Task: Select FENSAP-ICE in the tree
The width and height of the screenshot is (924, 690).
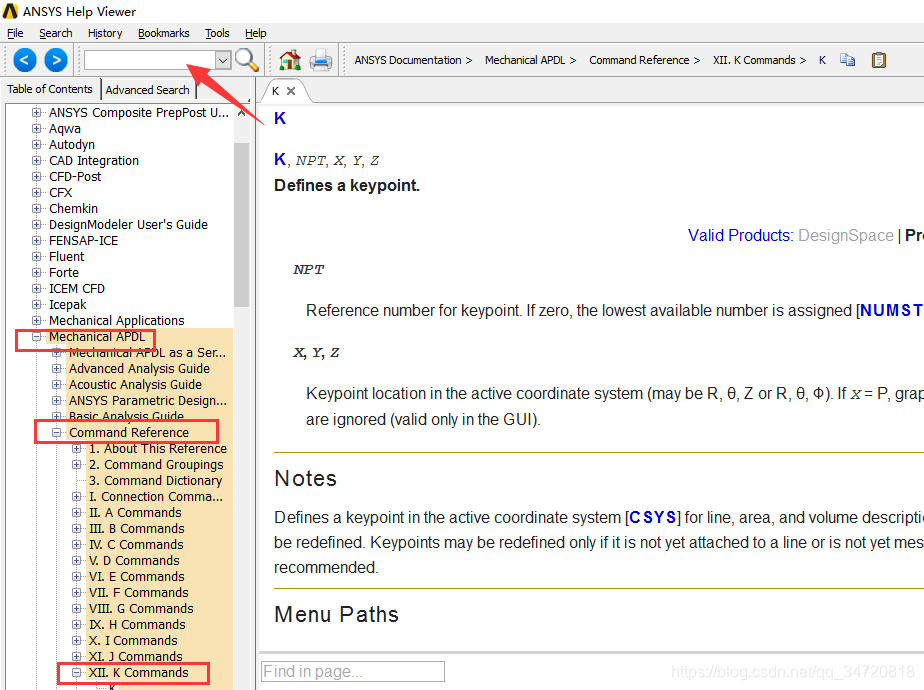Action: click(84, 240)
